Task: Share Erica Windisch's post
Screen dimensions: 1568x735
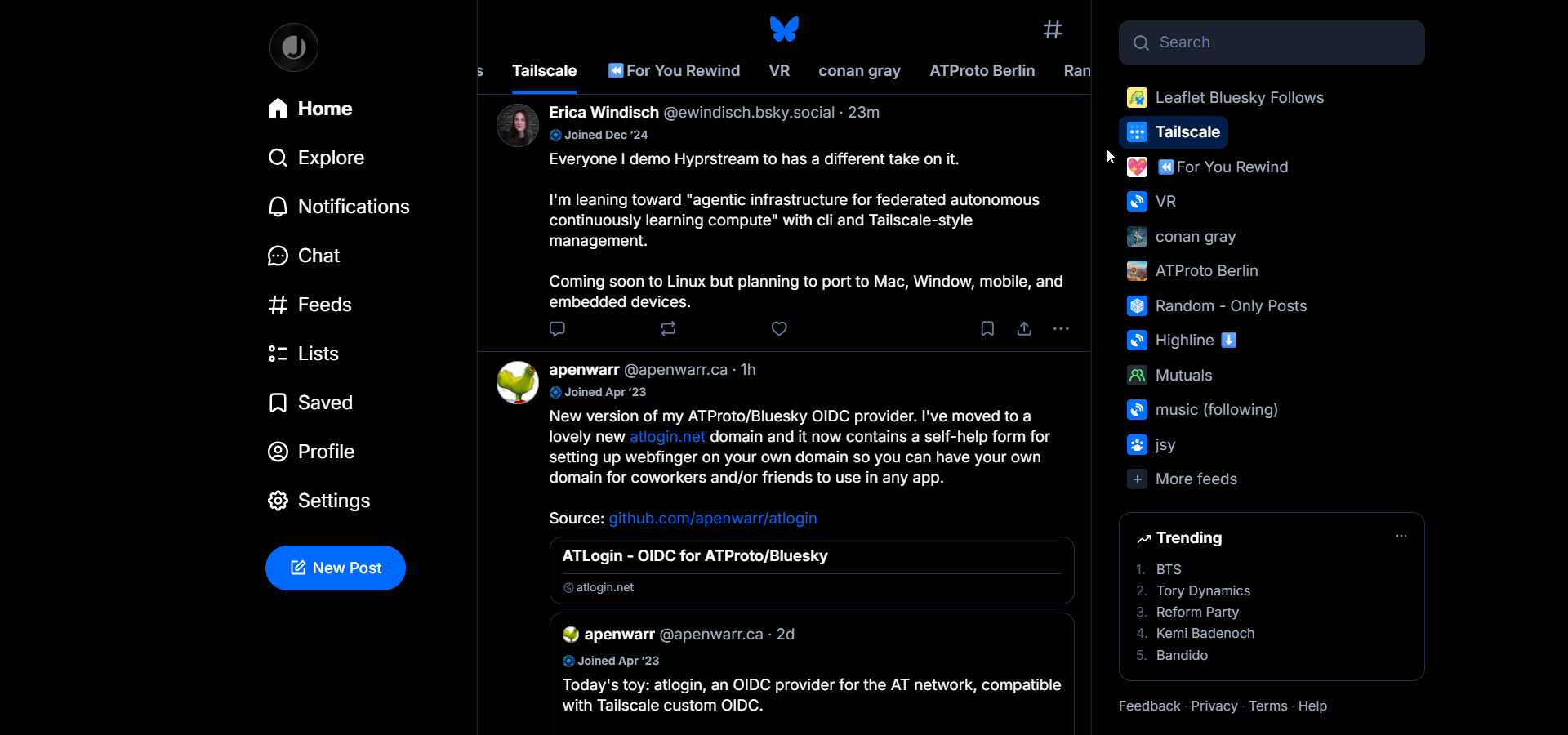Action: 1024,328
